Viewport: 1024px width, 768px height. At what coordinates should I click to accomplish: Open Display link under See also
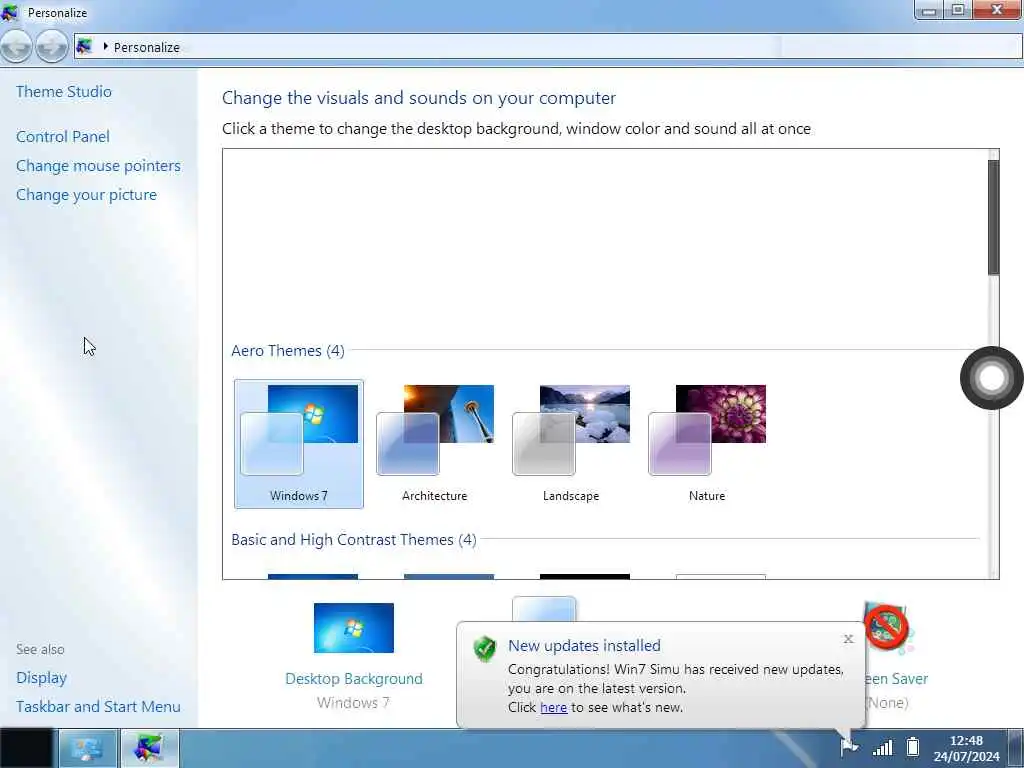point(42,678)
